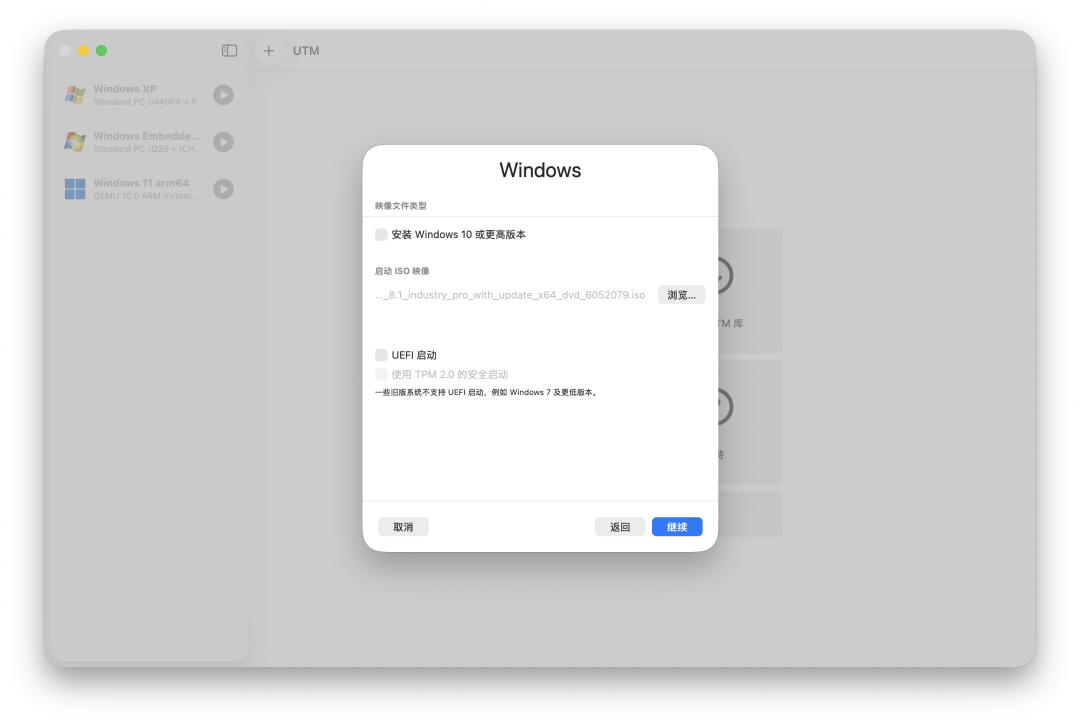Viewport: 1080px width, 726px height.
Task: Click the green zoom window button
Action: click(101, 51)
